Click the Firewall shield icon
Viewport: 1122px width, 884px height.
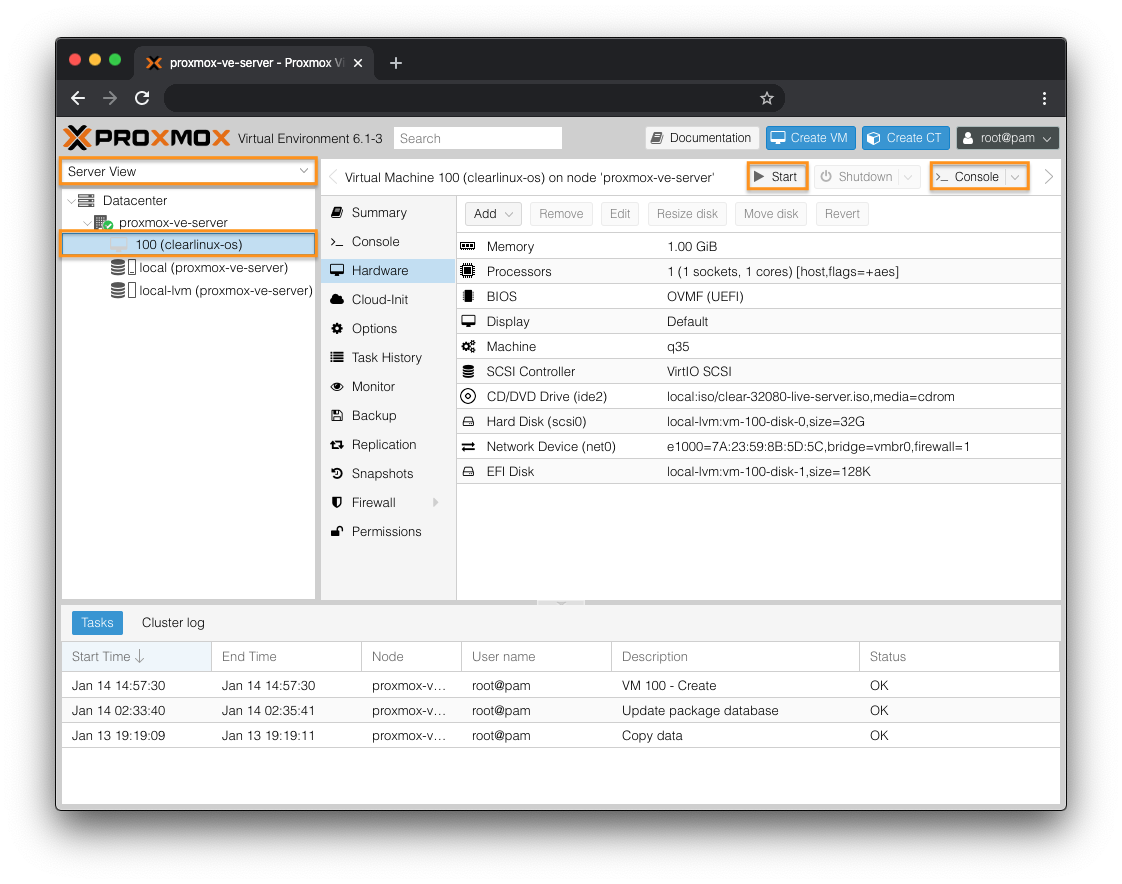pyautogui.click(x=337, y=502)
